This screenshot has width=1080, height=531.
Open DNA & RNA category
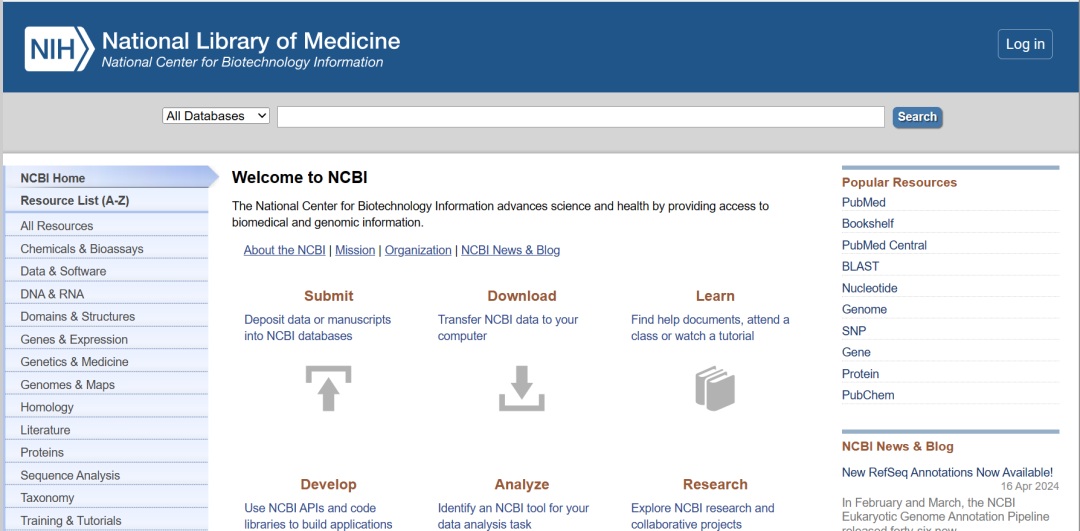tap(106, 294)
